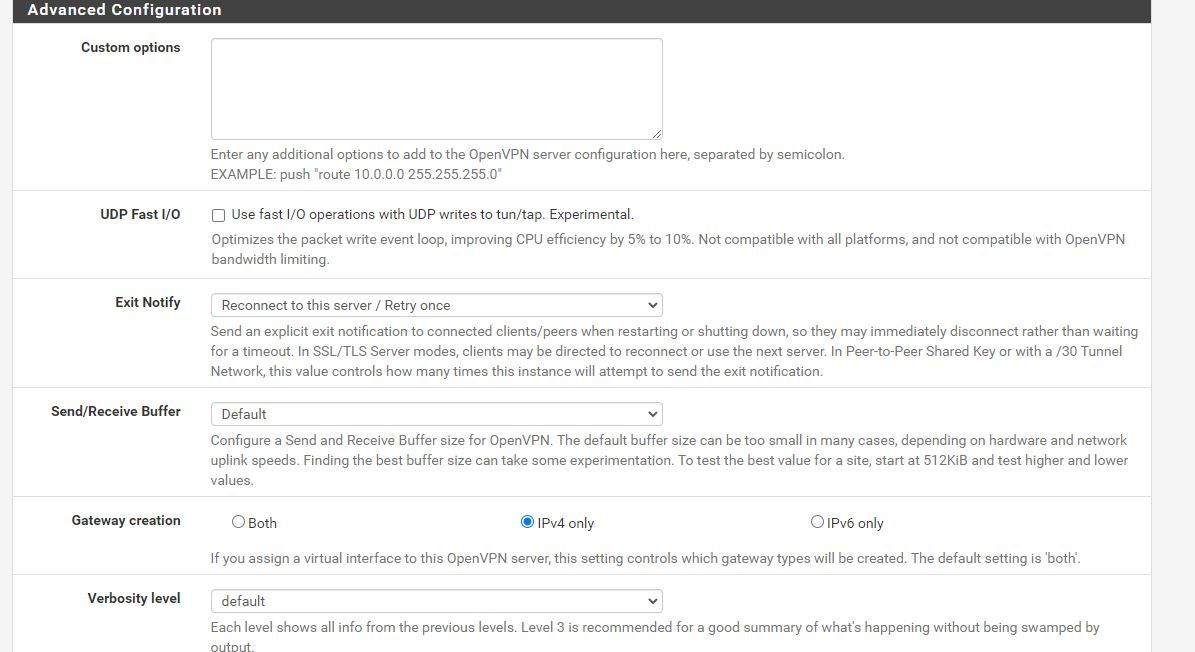The width and height of the screenshot is (1195, 652).
Task: Select the IPv6 only radio button
Action: [x=817, y=522]
